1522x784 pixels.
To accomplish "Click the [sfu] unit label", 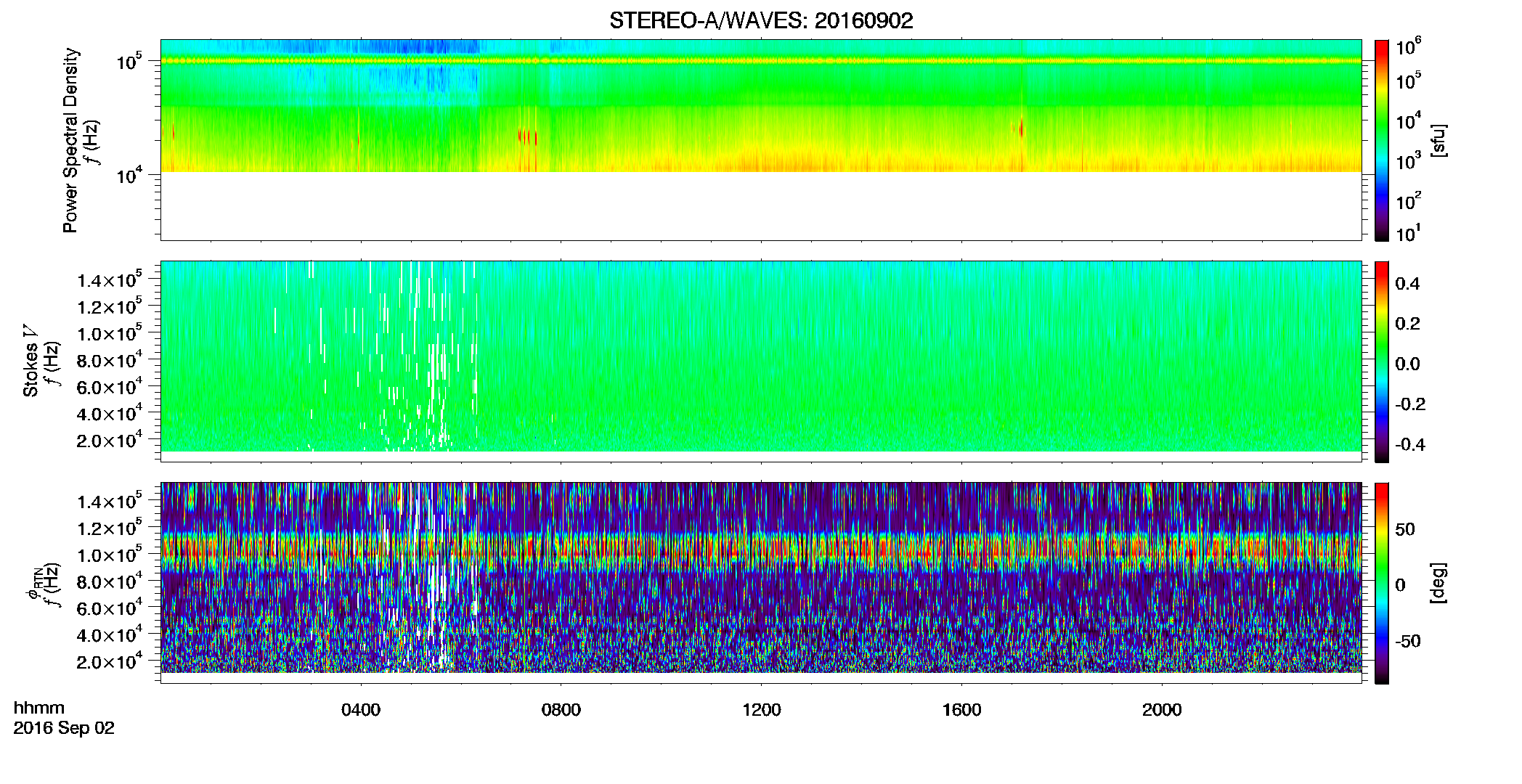I will 1438,141.
